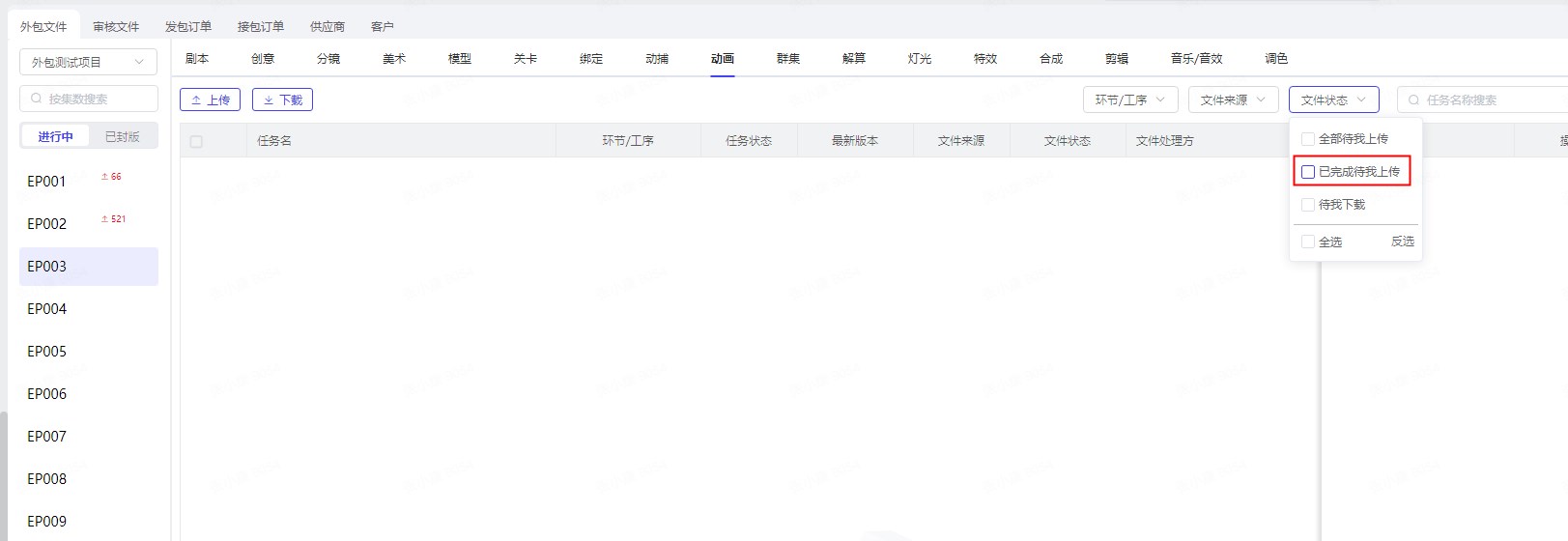The image size is (1568, 541).
Task: Collapse the 文件状态 dropdown
Action: (1333, 100)
